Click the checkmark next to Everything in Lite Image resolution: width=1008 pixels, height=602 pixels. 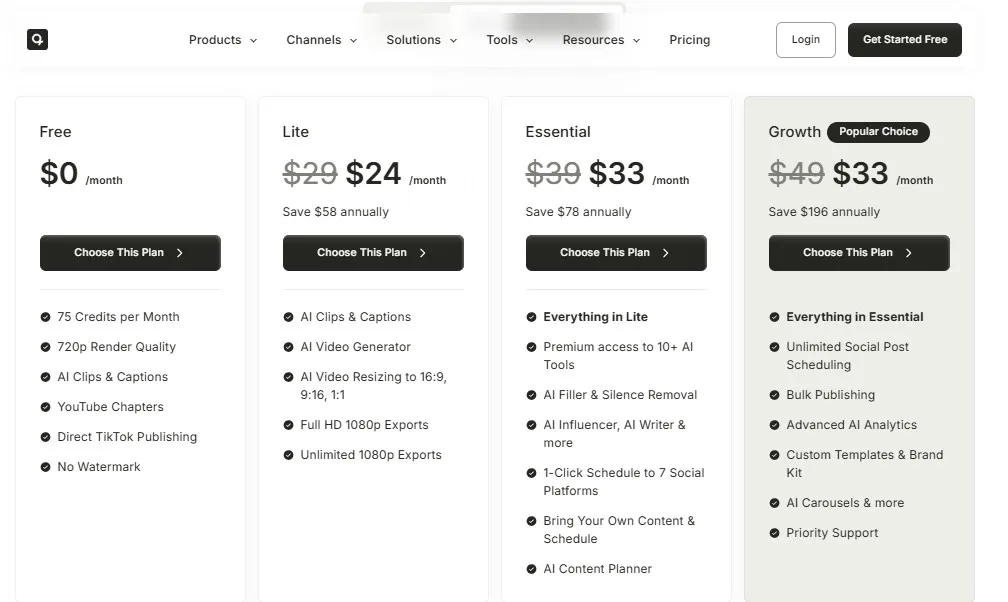coord(530,317)
